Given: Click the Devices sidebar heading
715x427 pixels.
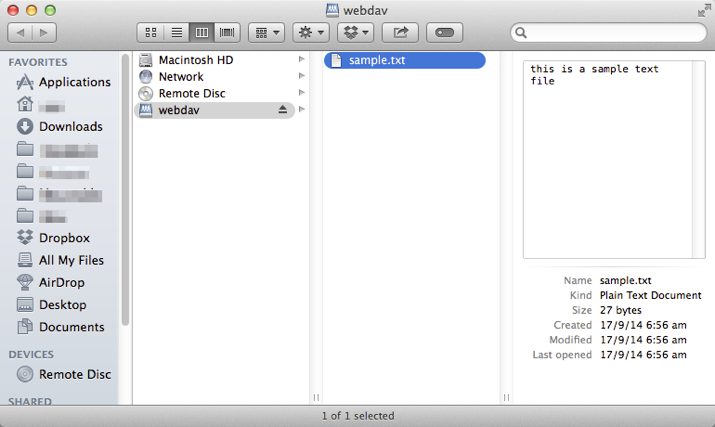Looking at the screenshot, I should [x=31, y=354].
